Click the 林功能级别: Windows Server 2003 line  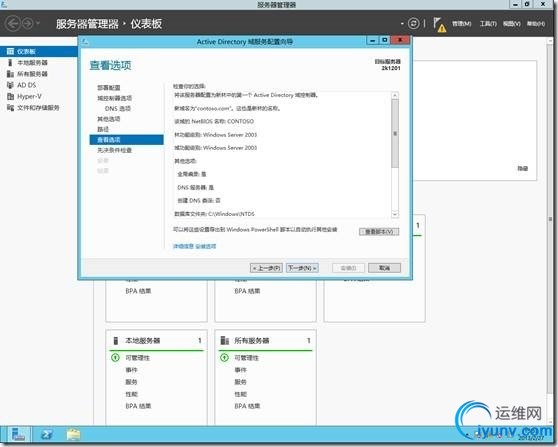[x=215, y=135]
